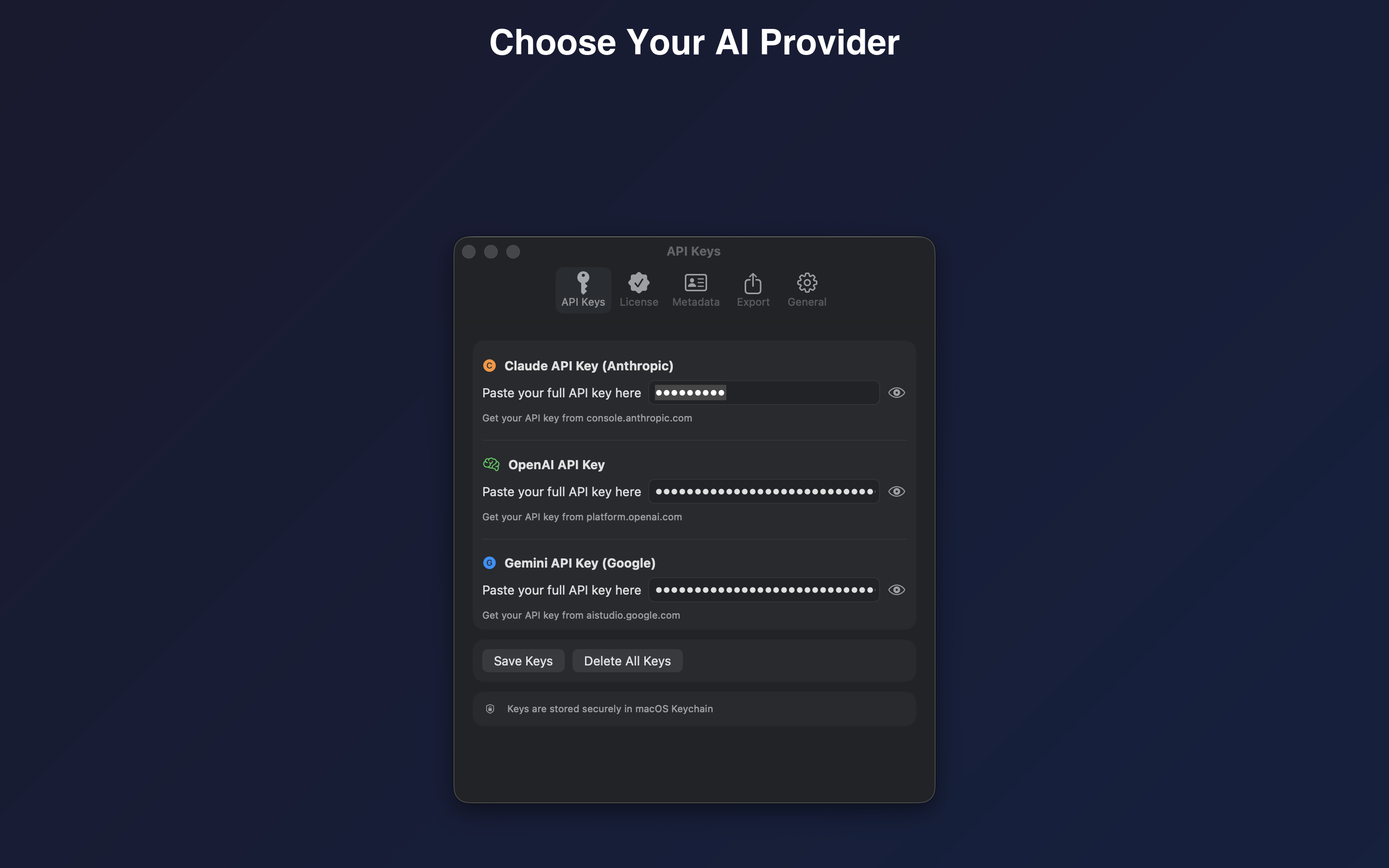The image size is (1389, 868).
Task: Show the OpenAI API key with eye icon
Action: [x=897, y=491]
